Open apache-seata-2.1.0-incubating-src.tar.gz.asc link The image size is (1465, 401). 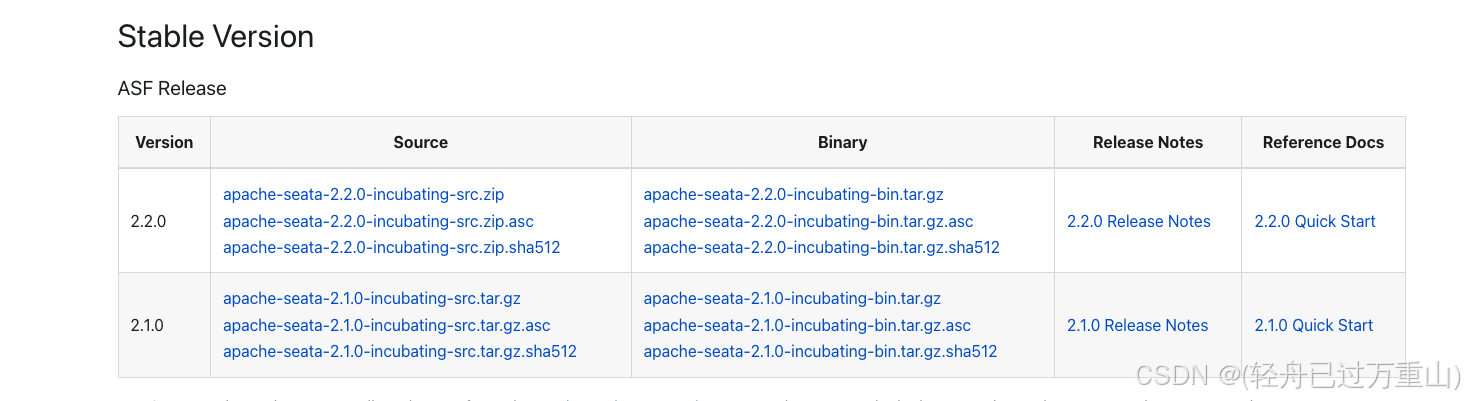(x=386, y=325)
